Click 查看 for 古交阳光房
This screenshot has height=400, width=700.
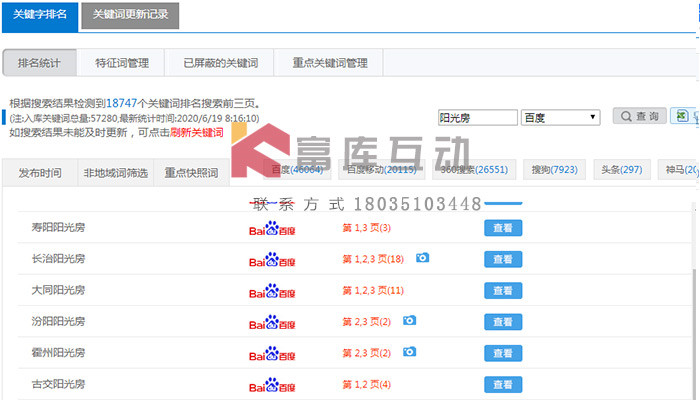click(x=503, y=384)
